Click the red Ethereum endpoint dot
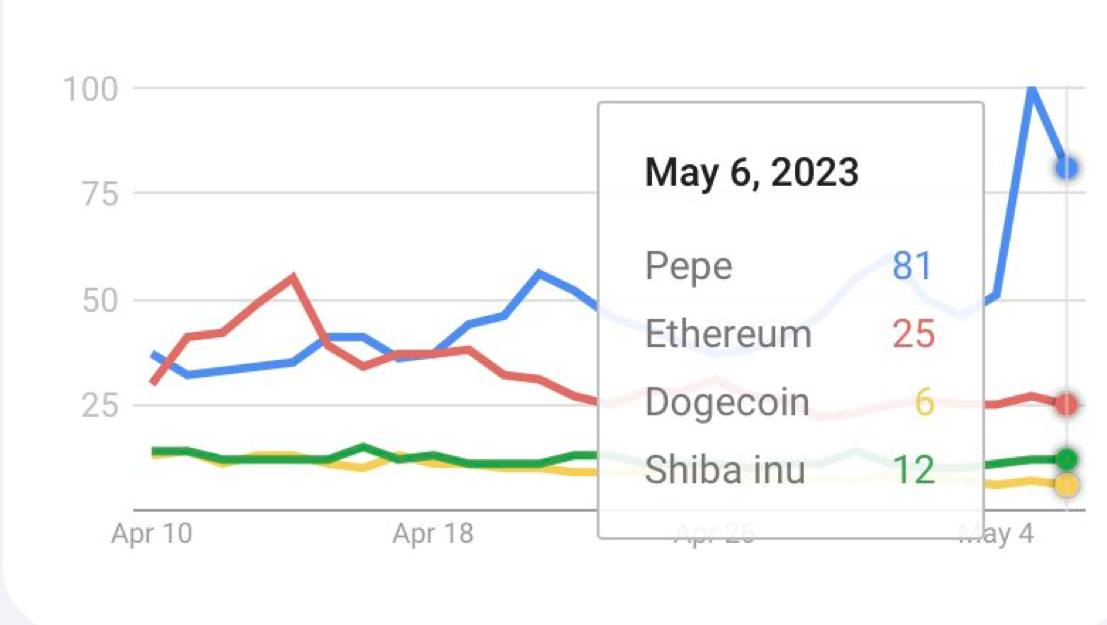The width and height of the screenshot is (1107, 625). [1067, 404]
